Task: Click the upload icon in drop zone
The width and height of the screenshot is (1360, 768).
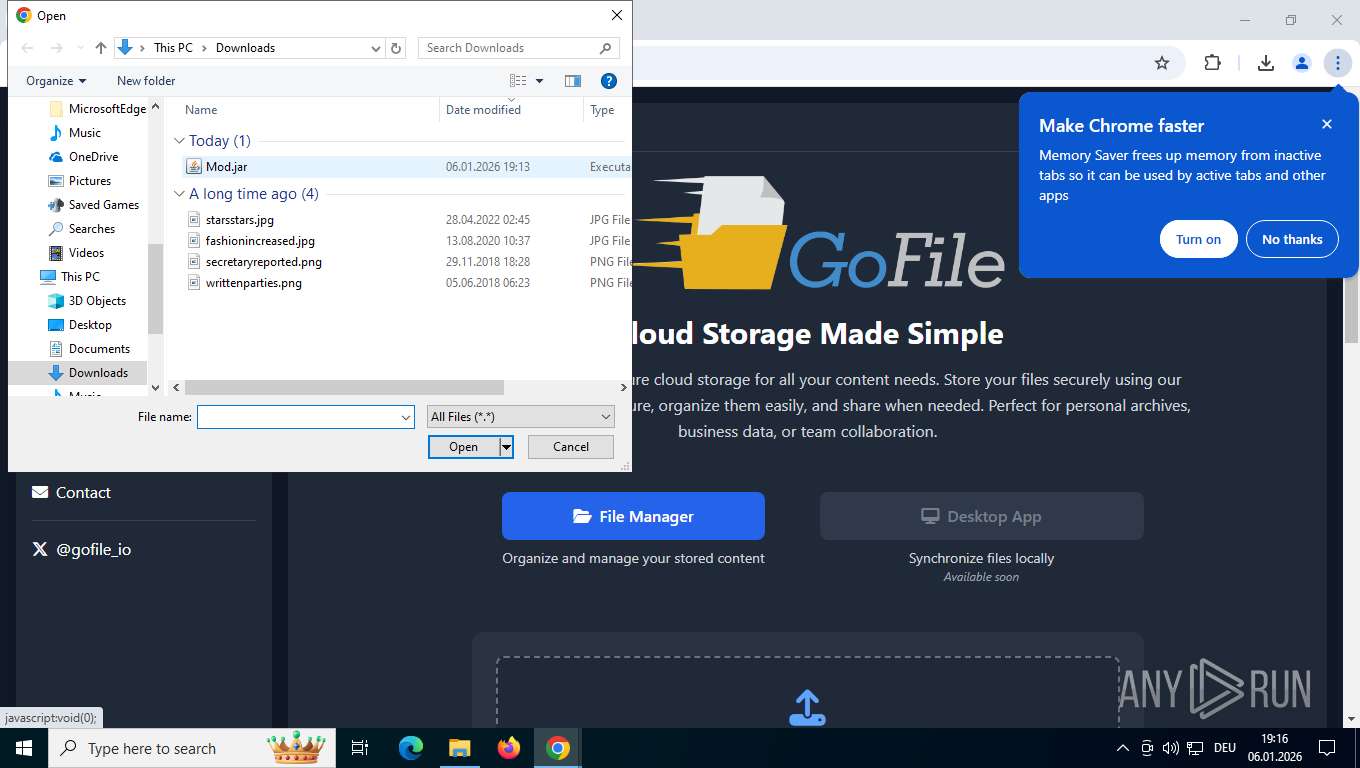Action: (x=807, y=707)
